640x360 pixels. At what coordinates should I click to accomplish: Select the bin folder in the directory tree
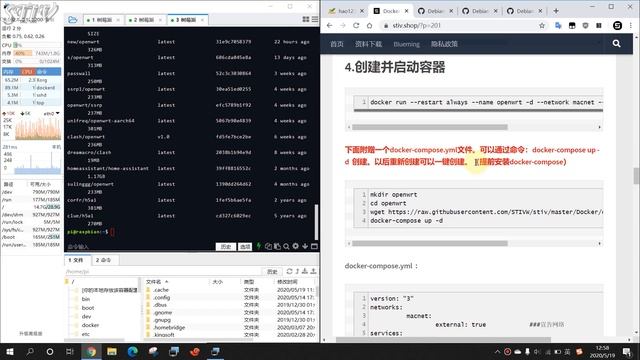click(86, 299)
